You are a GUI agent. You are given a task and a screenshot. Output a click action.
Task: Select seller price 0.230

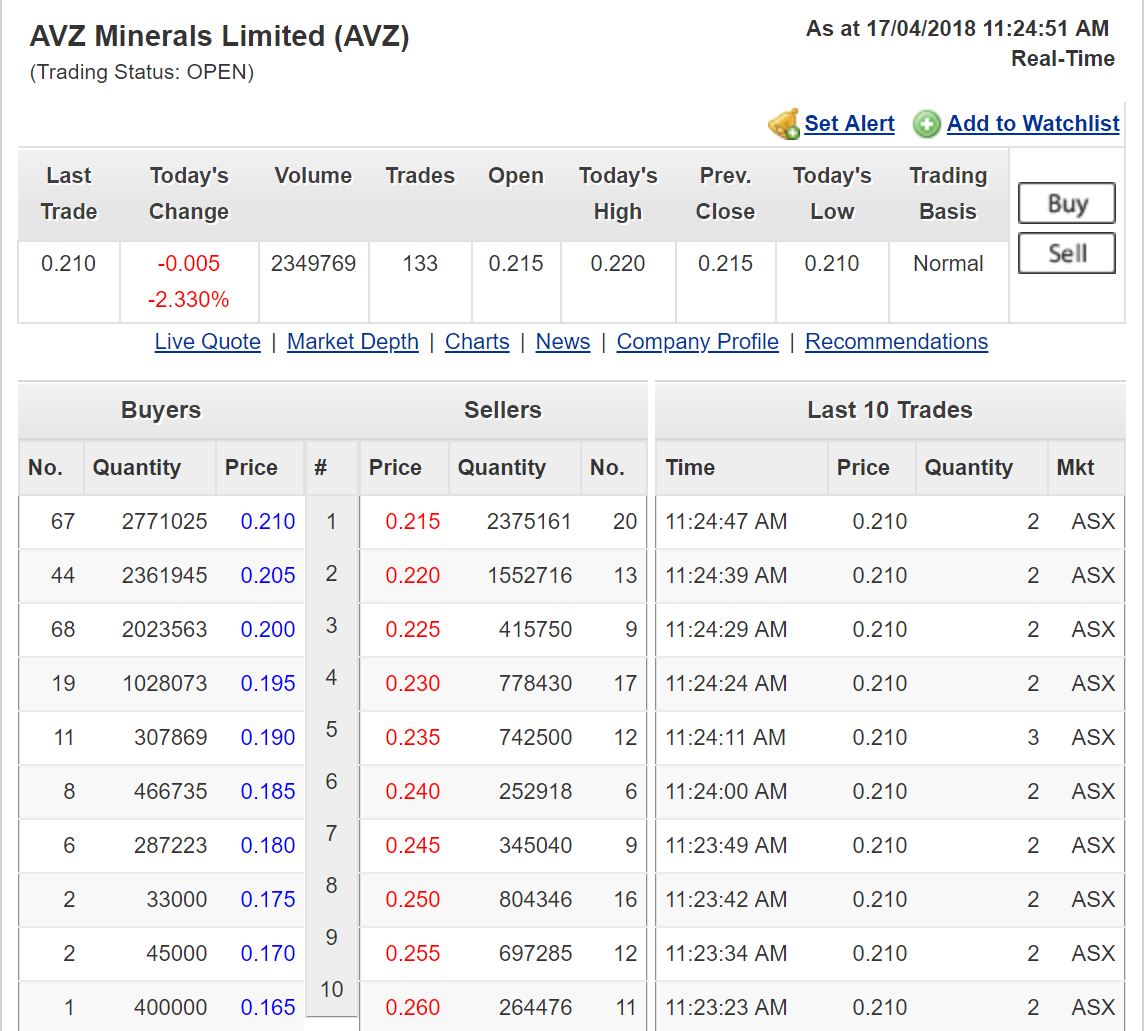(x=413, y=684)
